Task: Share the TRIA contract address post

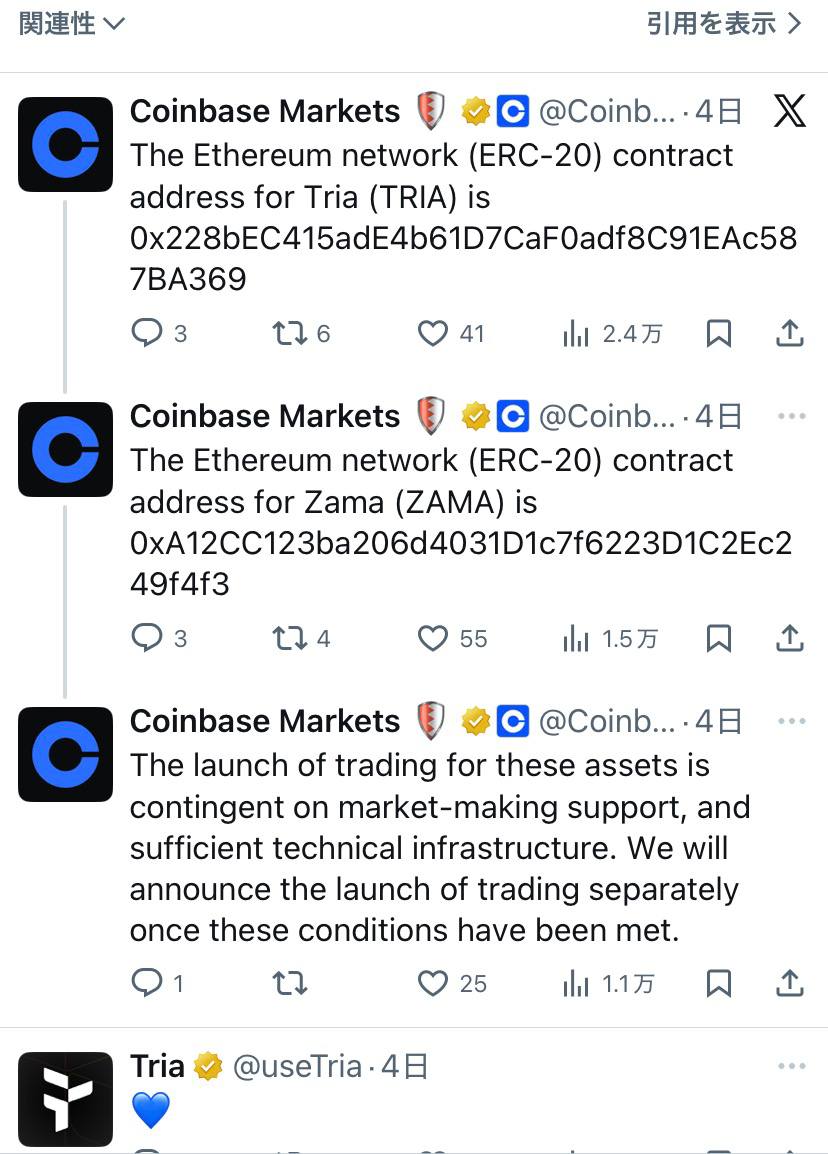Action: pyautogui.click(x=789, y=333)
